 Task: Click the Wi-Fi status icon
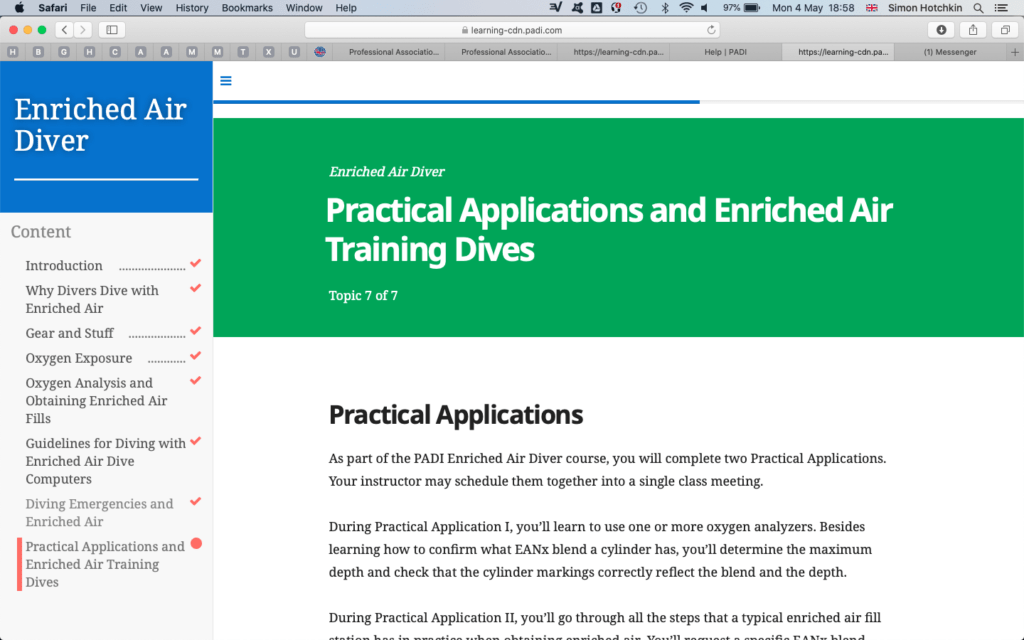[686, 8]
